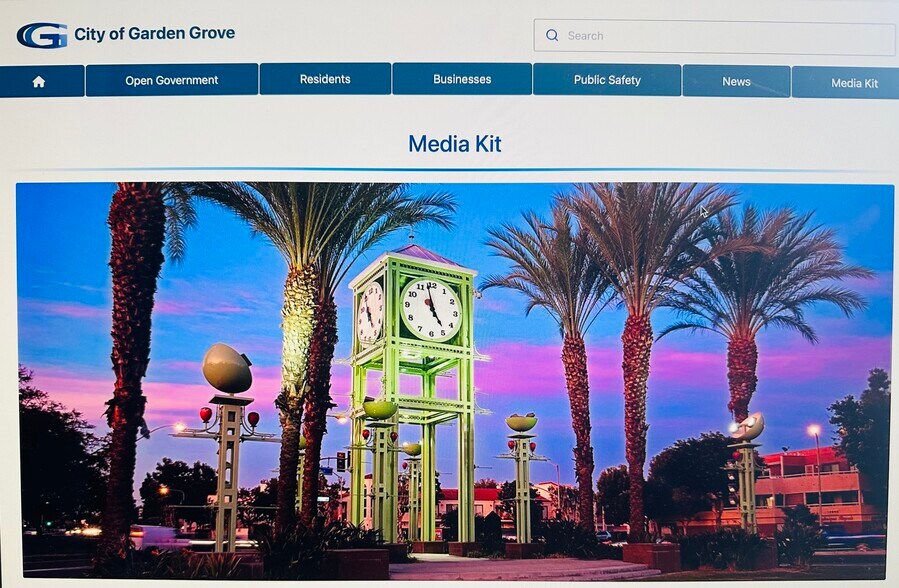Switch to the News tab

[735, 82]
